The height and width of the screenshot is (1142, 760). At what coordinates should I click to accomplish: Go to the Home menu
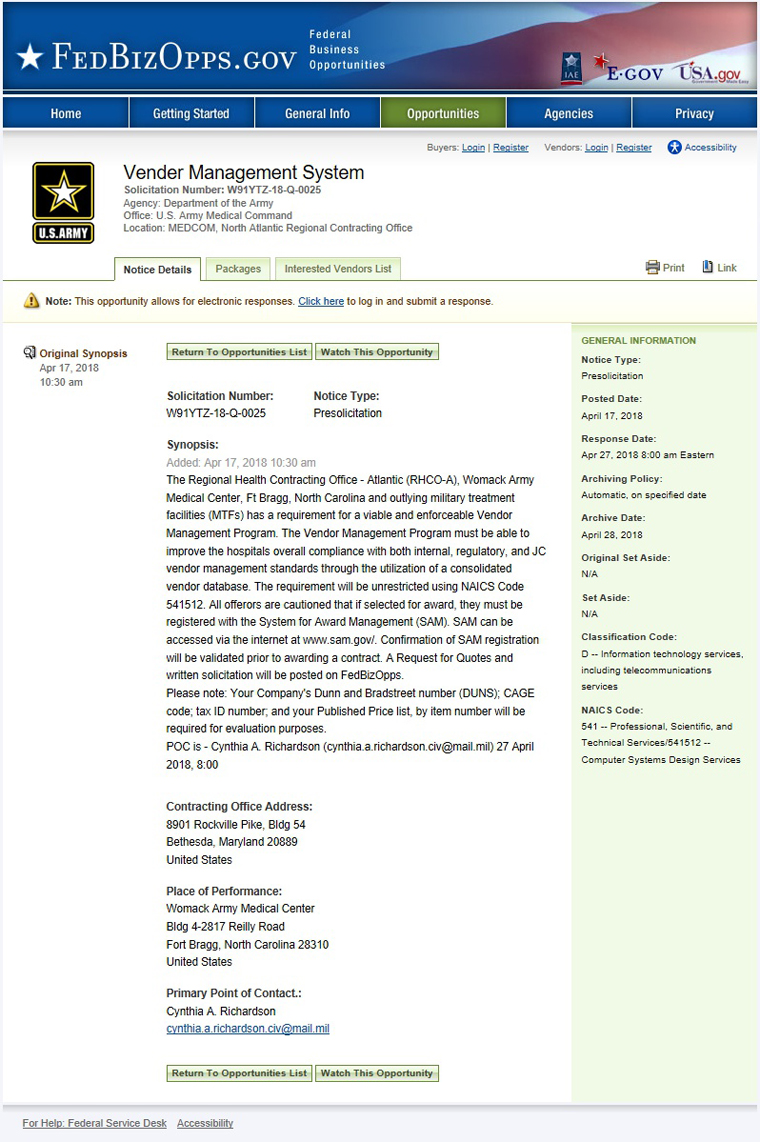coord(66,114)
